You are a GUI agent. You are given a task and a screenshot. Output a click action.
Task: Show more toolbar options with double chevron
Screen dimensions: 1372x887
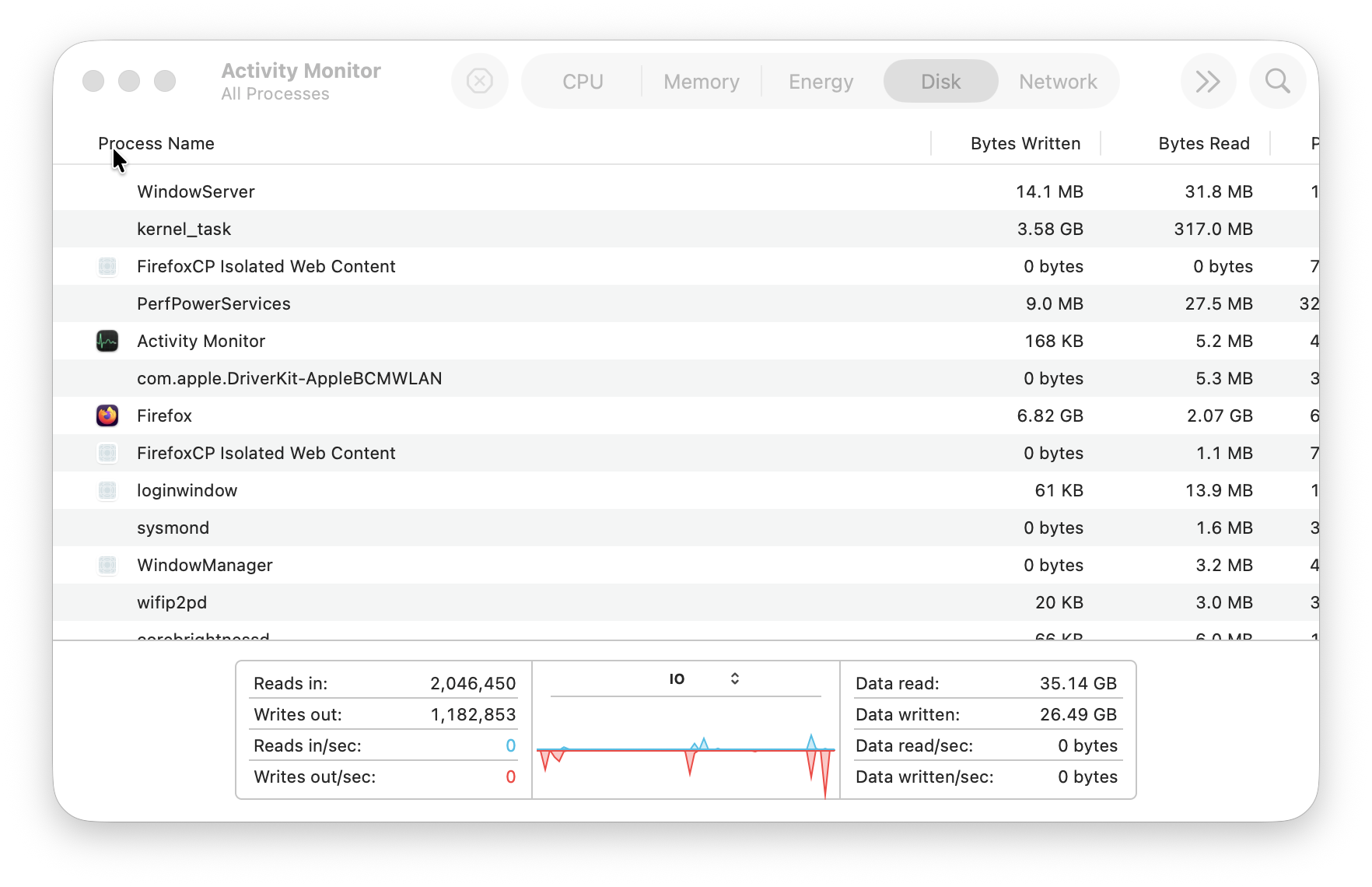pyautogui.click(x=1208, y=81)
